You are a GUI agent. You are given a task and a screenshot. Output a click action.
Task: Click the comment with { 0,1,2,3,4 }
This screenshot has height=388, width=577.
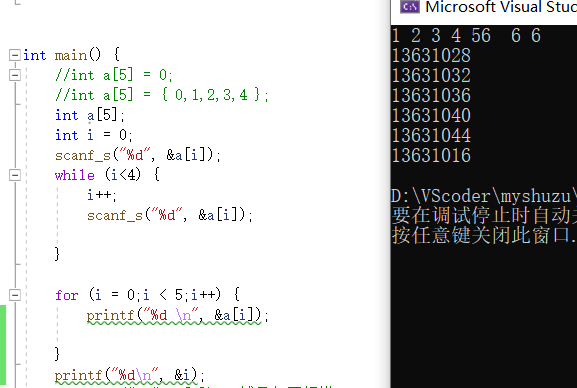162,95
